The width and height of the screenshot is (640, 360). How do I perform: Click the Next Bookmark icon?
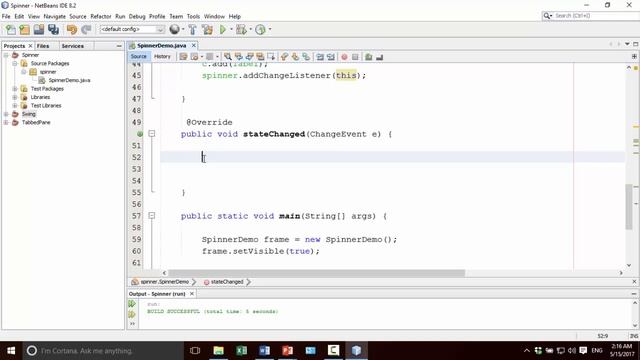pyautogui.click(x=295, y=57)
